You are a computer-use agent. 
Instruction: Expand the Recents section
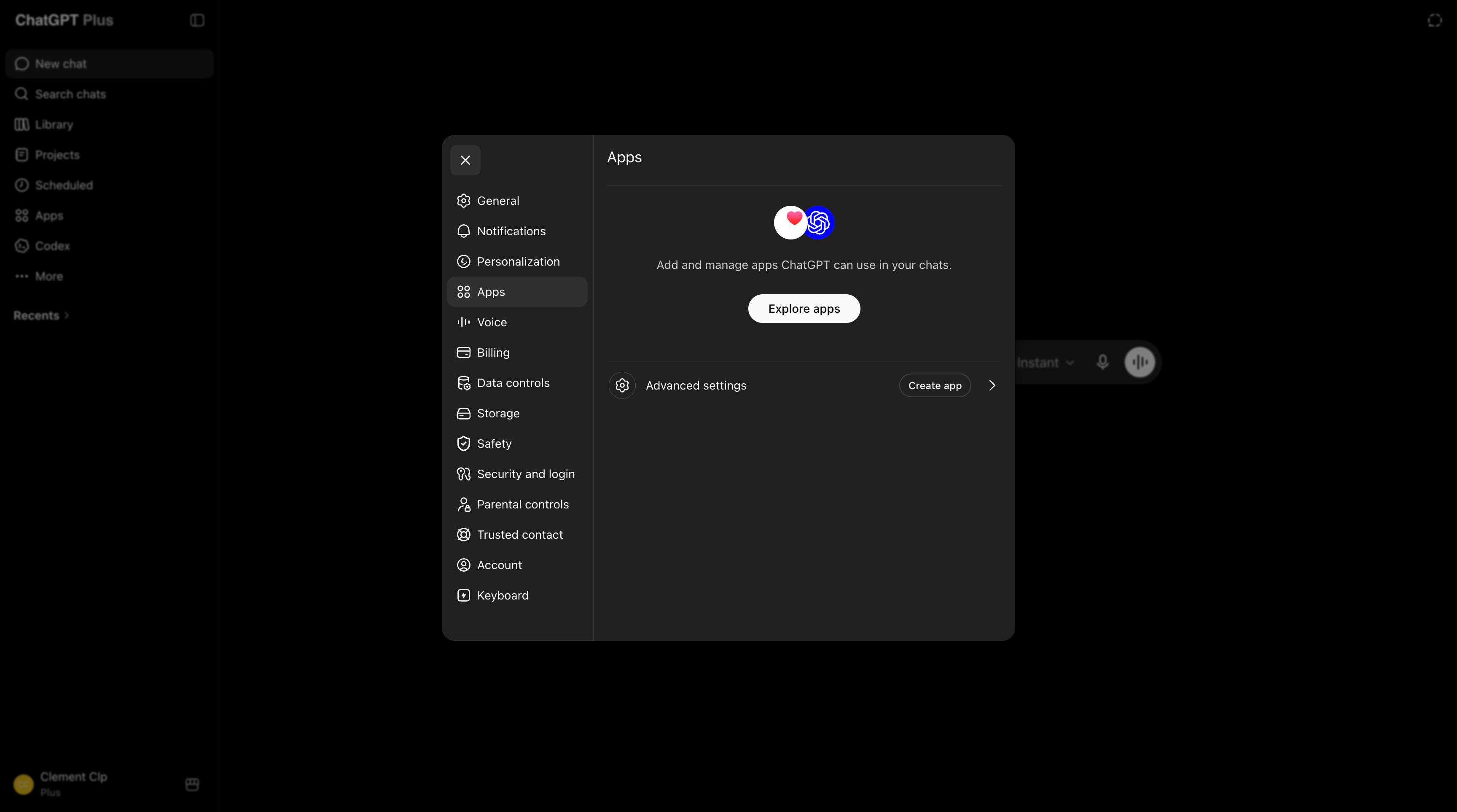(41, 315)
